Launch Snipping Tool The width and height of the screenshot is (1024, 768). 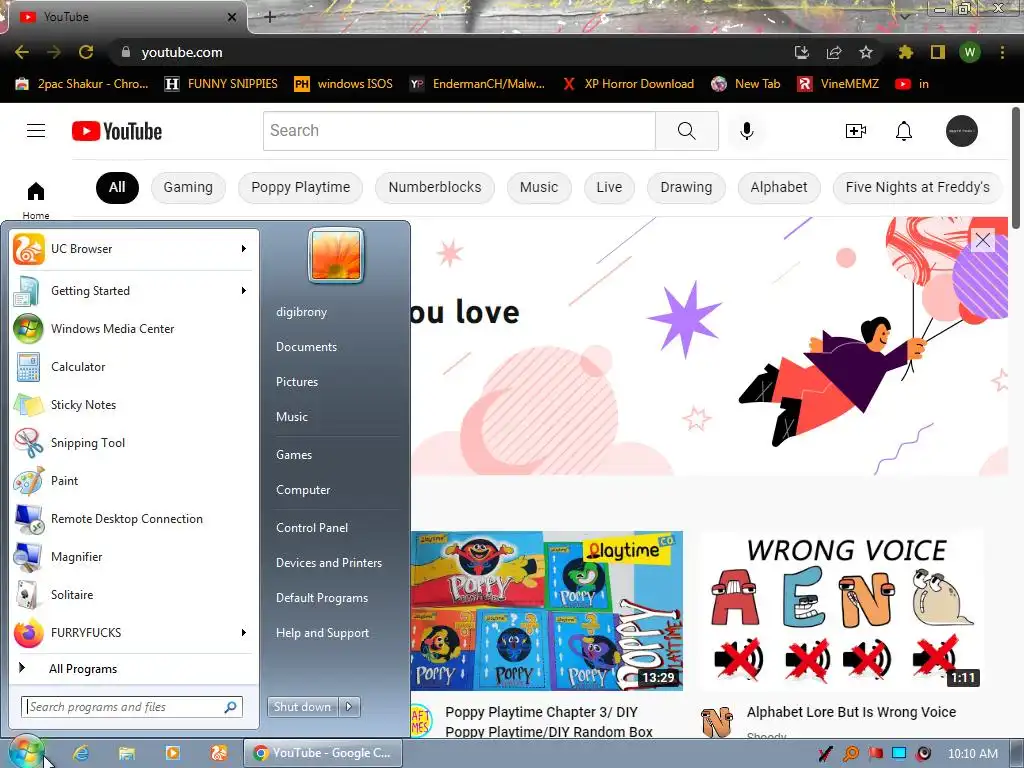click(x=133, y=443)
